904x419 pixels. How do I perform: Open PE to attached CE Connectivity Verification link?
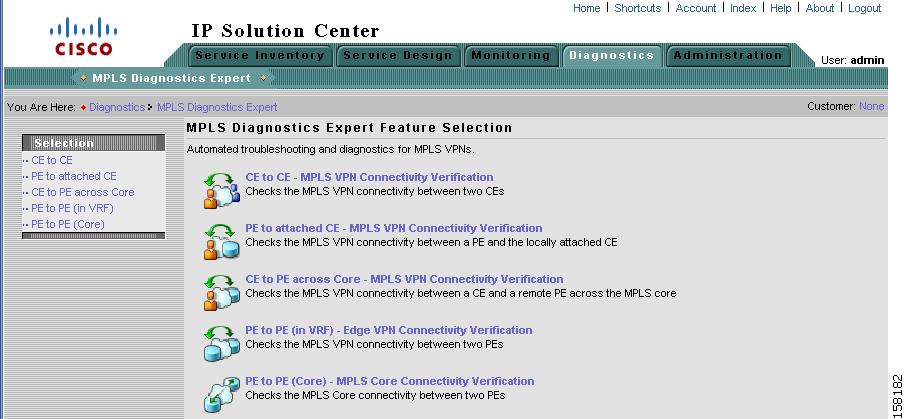pyautogui.click(x=394, y=228)
